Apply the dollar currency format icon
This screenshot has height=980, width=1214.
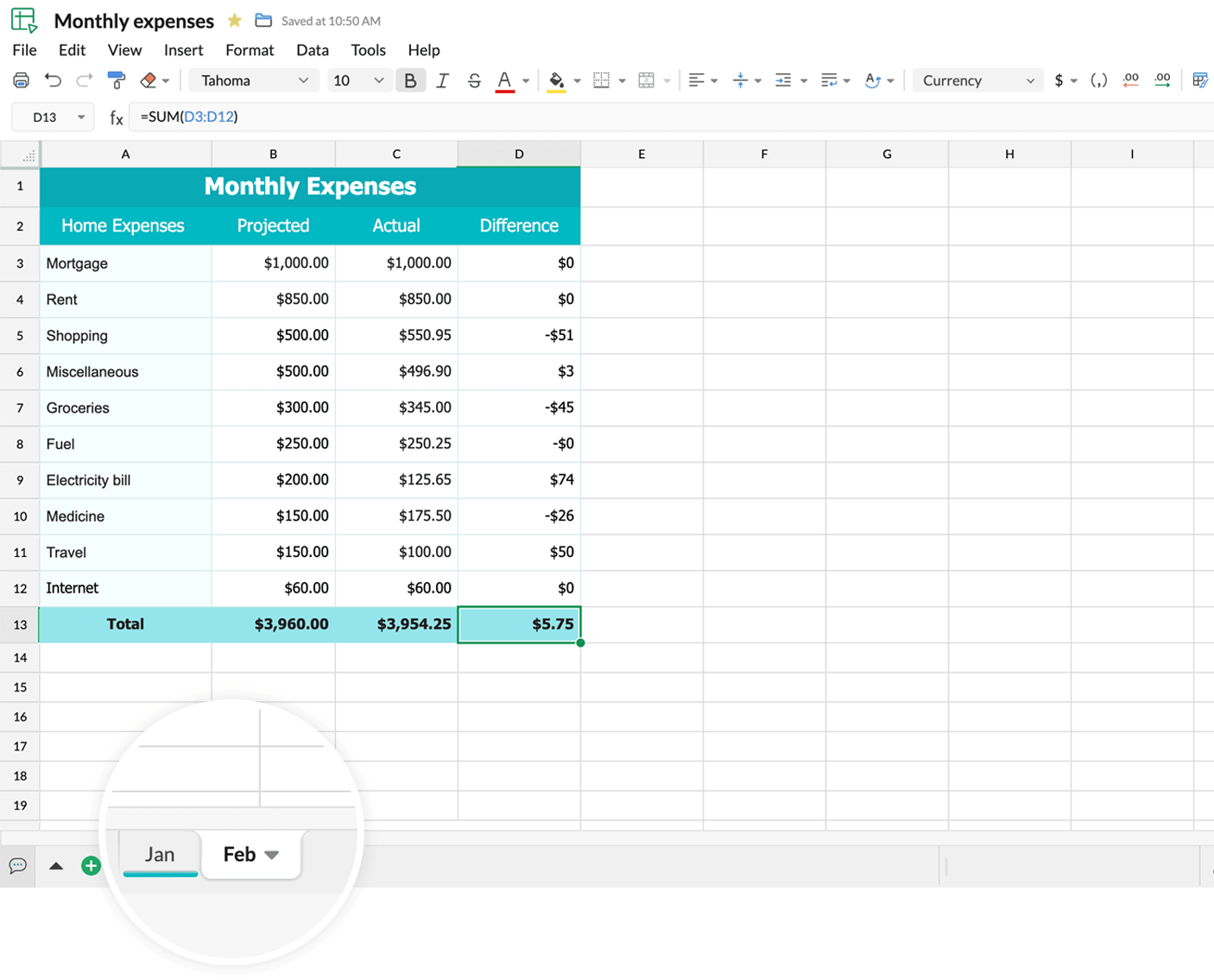point(1060,79)
